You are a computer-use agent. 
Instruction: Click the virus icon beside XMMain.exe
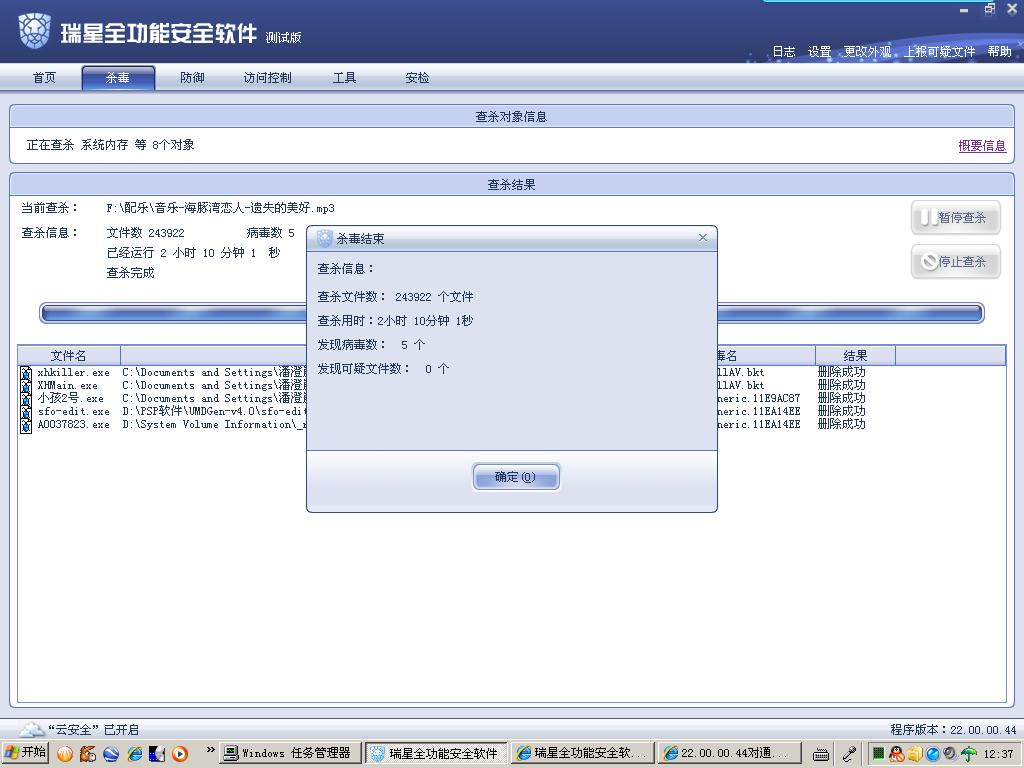pyautogui.click(x=26, y=387)
